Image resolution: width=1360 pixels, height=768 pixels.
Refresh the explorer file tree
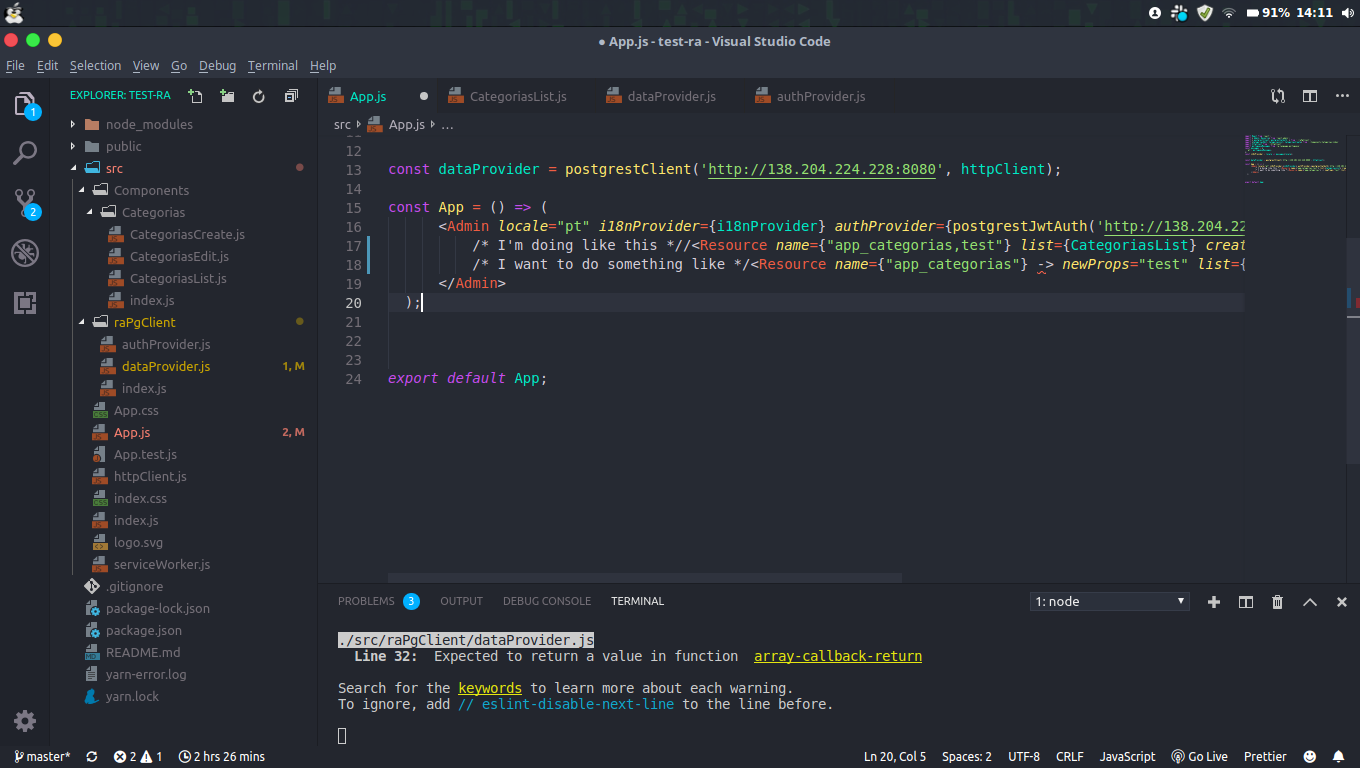(x=259, y=96)
